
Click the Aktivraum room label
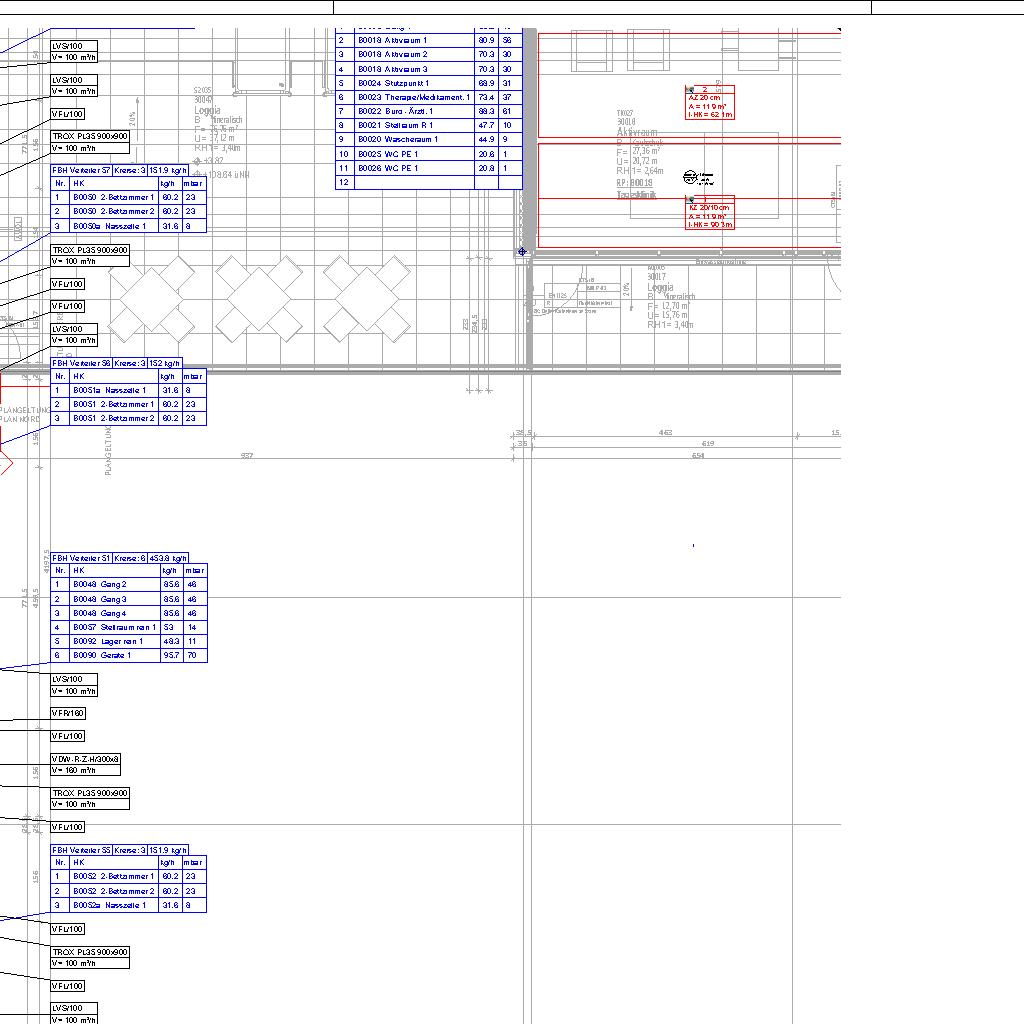[x=637, y=132]
